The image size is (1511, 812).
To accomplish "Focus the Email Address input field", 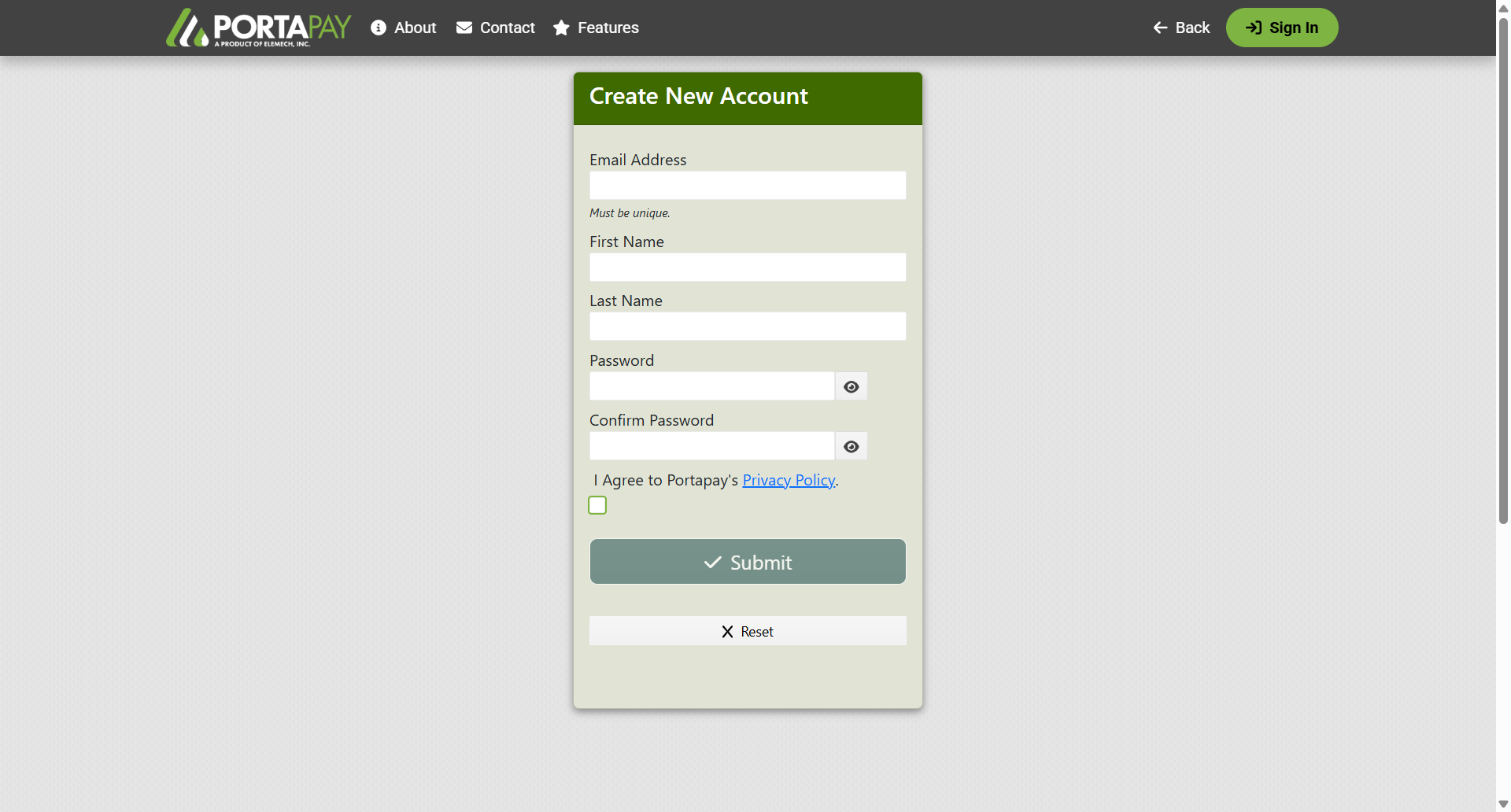I will (747, 186).
